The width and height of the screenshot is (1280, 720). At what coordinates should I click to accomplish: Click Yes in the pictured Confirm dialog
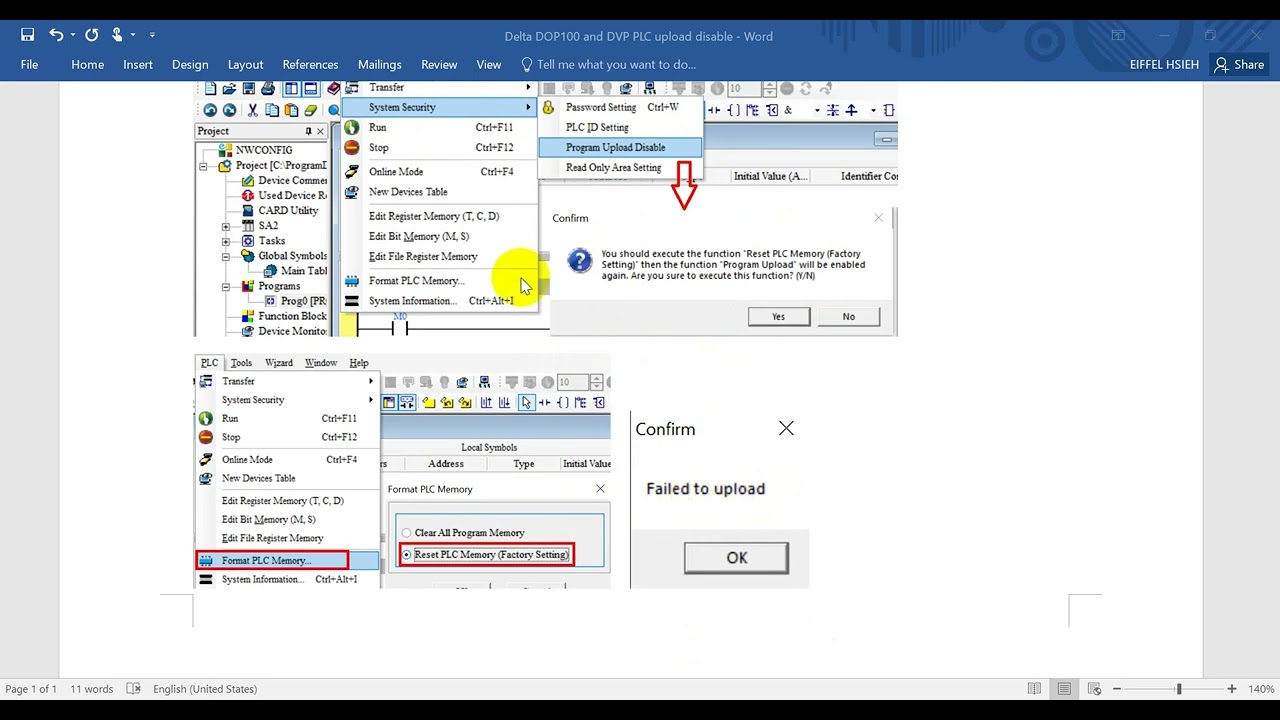[x=778, y=316]
